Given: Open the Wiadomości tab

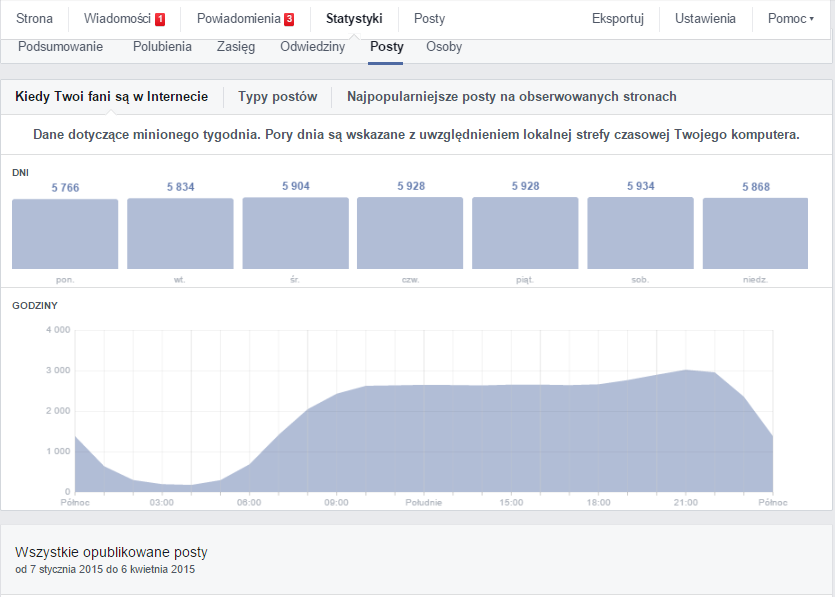Looking at the screenshot, I should (118, 19).
